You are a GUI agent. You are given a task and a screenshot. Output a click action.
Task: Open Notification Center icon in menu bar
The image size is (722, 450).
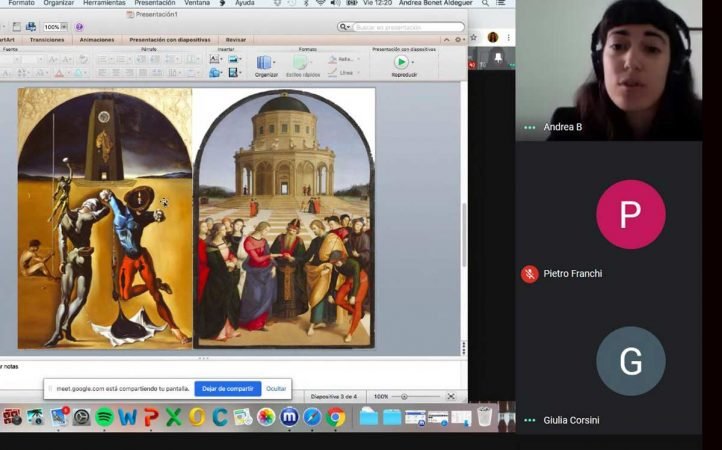[501, 3]
